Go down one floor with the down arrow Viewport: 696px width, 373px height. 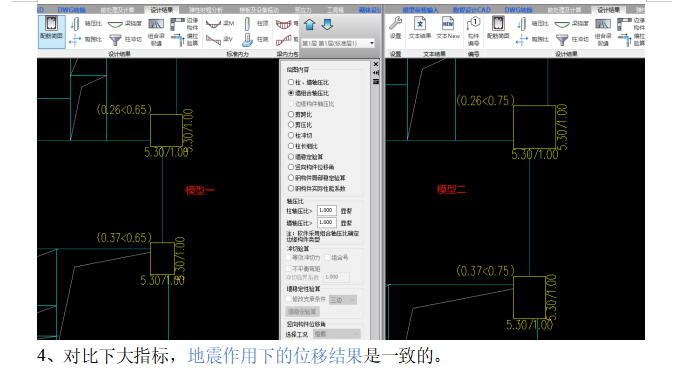pos(327,24)
